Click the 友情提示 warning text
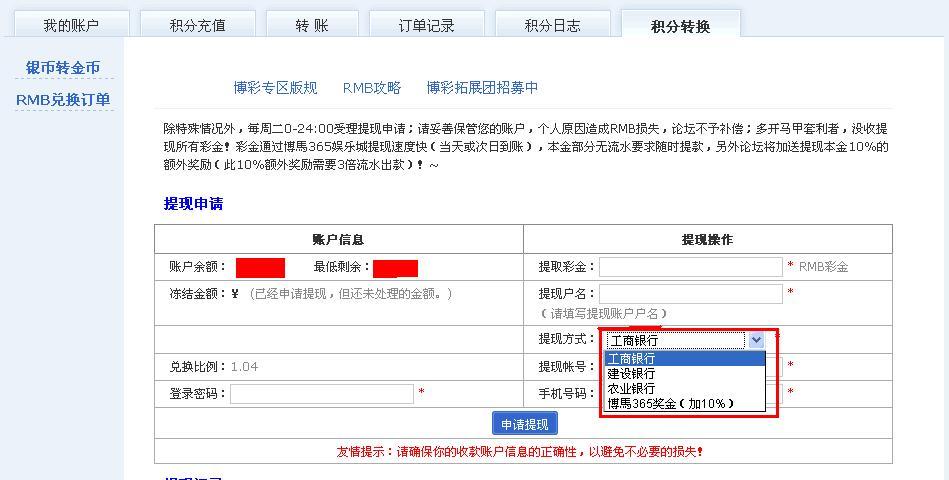 click(520, 452)
